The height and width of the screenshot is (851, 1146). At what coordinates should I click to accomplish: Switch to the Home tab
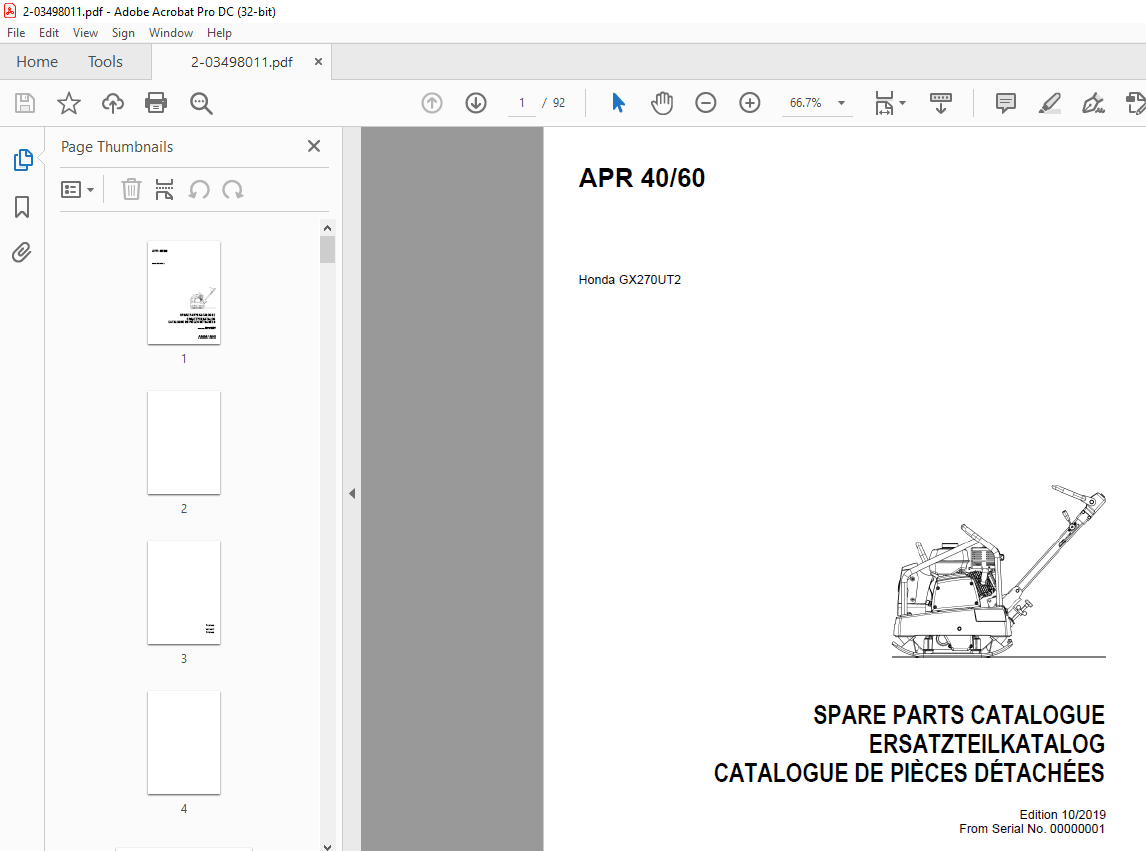37,61
